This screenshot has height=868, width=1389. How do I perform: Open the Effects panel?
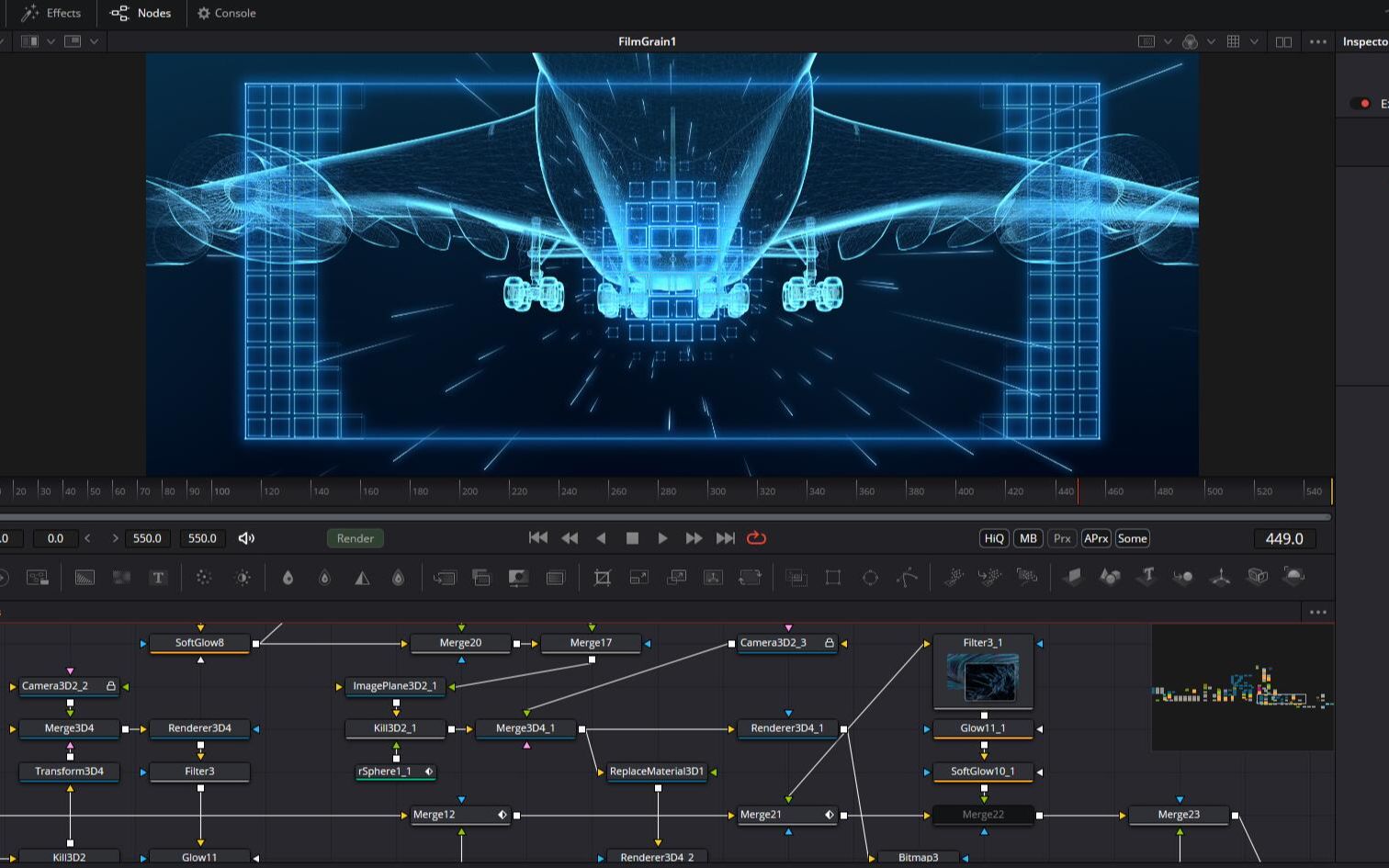[51, 13]
